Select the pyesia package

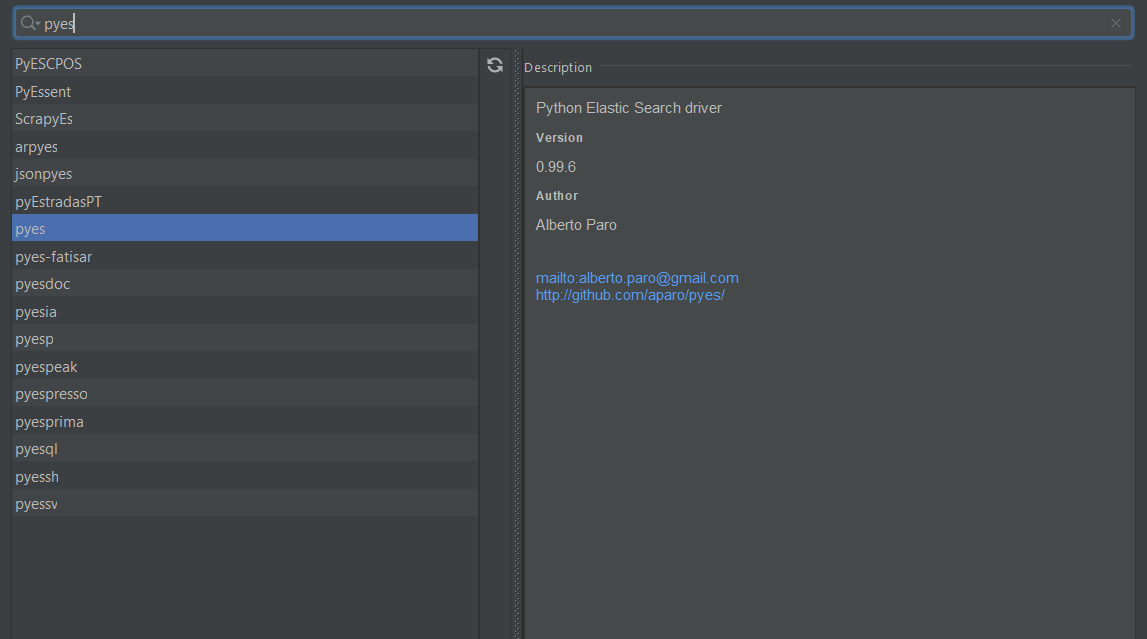[x=245, y=311]
